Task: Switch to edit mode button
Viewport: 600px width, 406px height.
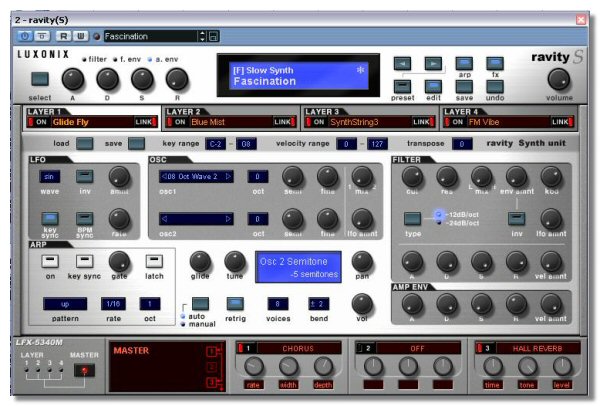Action: (433, 86)
